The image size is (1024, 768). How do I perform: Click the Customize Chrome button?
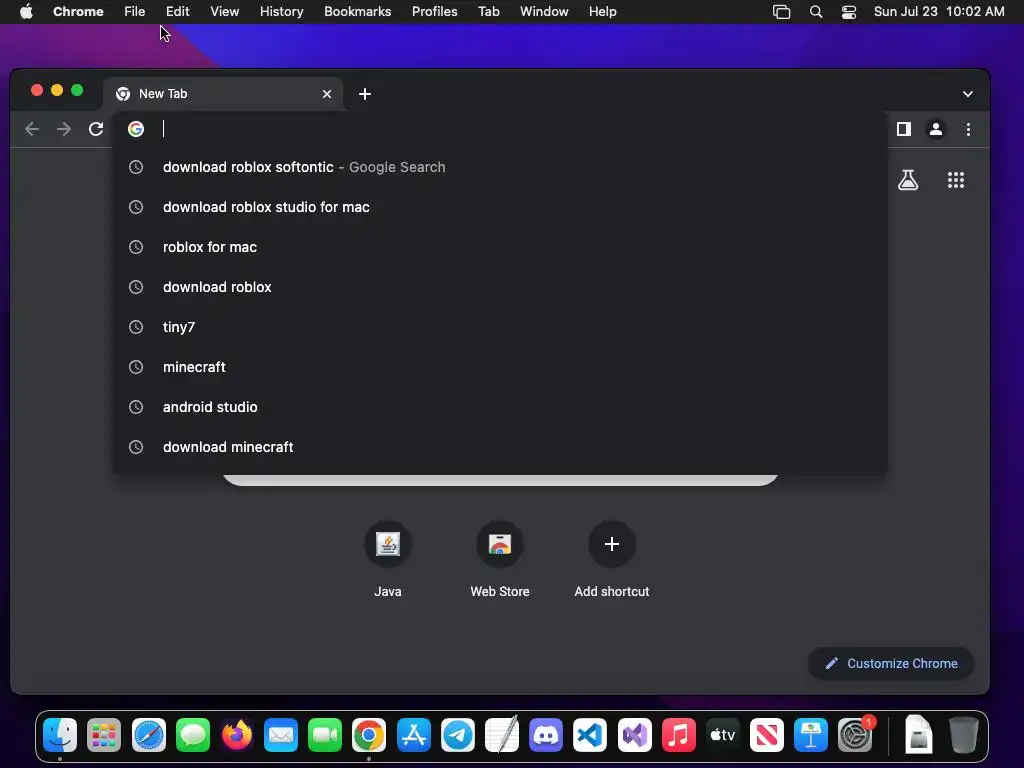coord(891,664)
